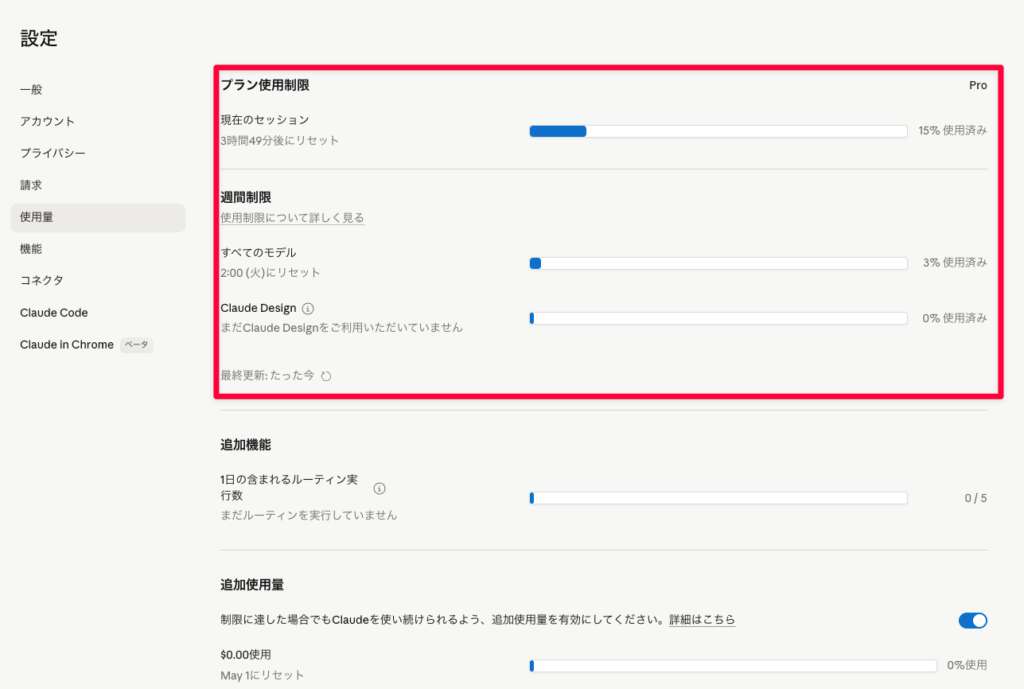Click the すべてのモデル weekly usage bar
Screen dimensions: 1024x689
[x=718, y=263]
